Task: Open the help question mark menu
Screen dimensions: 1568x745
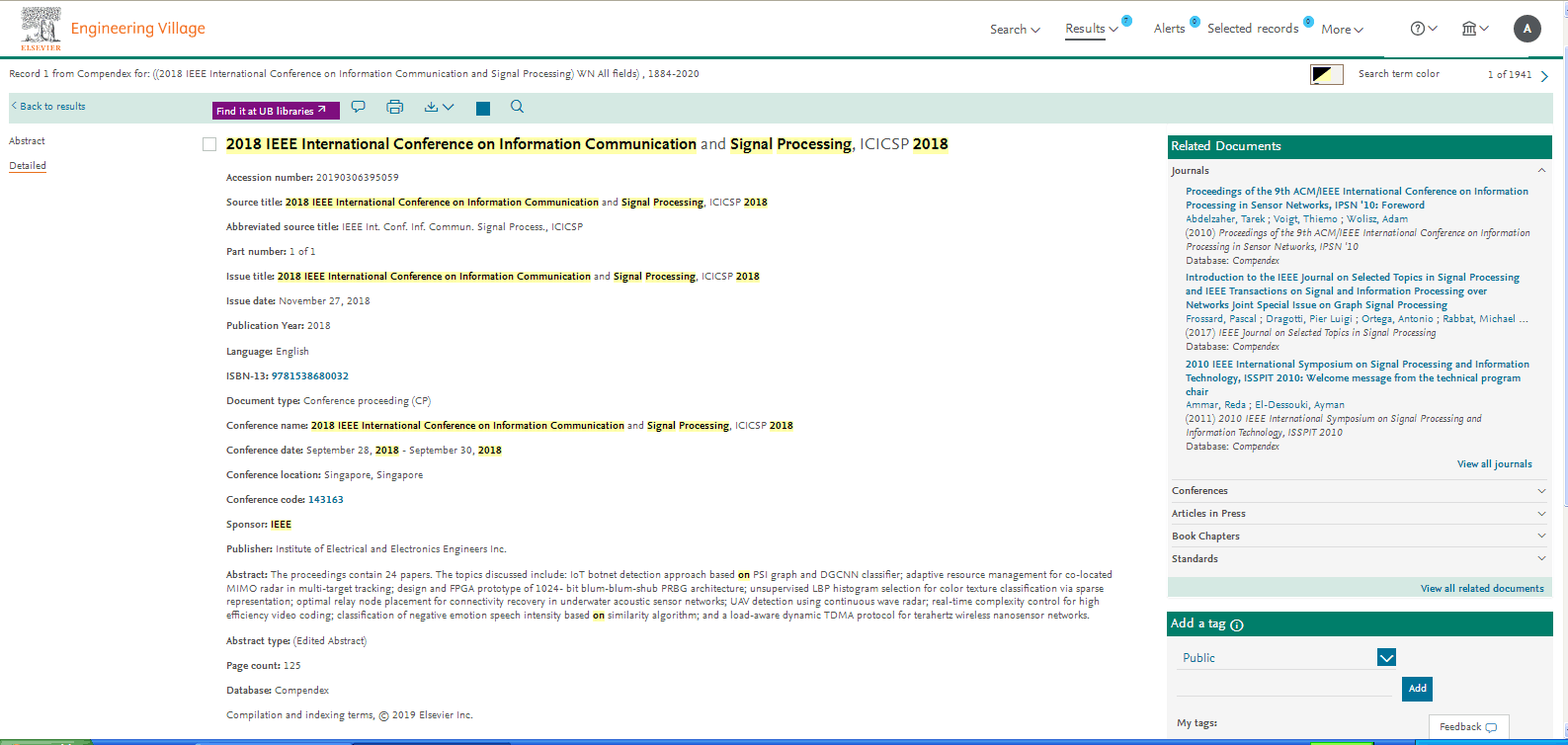Action: tap(1424, 29)
